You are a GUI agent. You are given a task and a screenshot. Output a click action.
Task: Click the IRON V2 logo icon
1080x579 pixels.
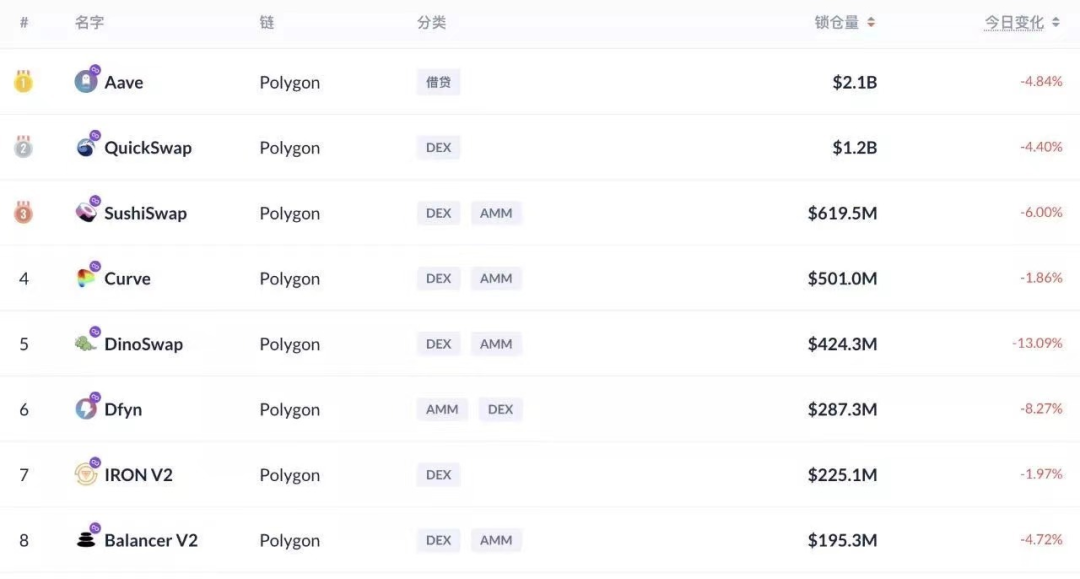(x=85, y=474)
